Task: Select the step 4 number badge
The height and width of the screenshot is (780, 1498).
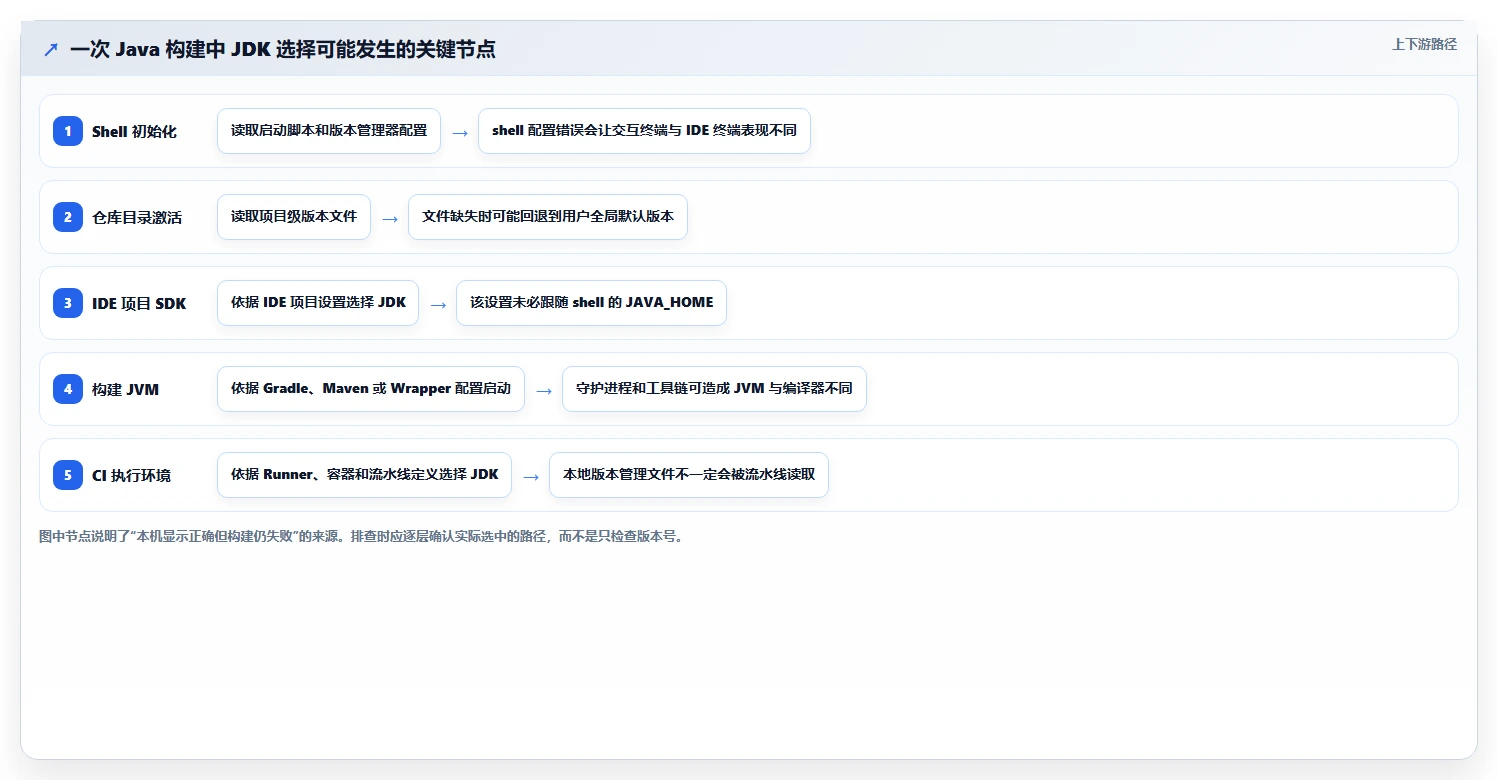Action: click(x=68, y=389)
